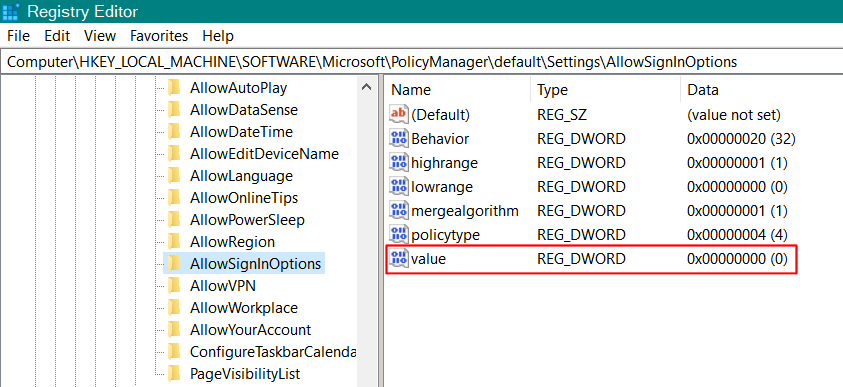
Task: Click the Behavior DWORD value icon
Action: 399,139
